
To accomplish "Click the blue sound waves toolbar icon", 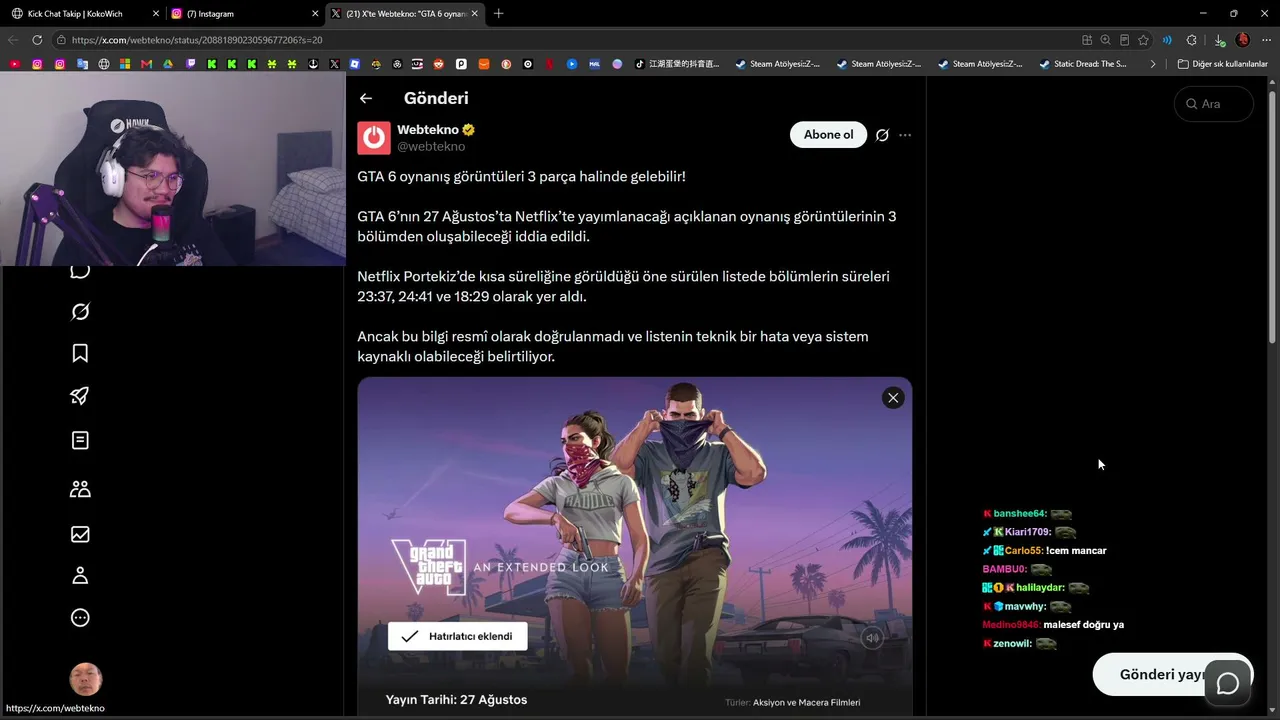I will pyautogui.click(x=1167, y=40).
